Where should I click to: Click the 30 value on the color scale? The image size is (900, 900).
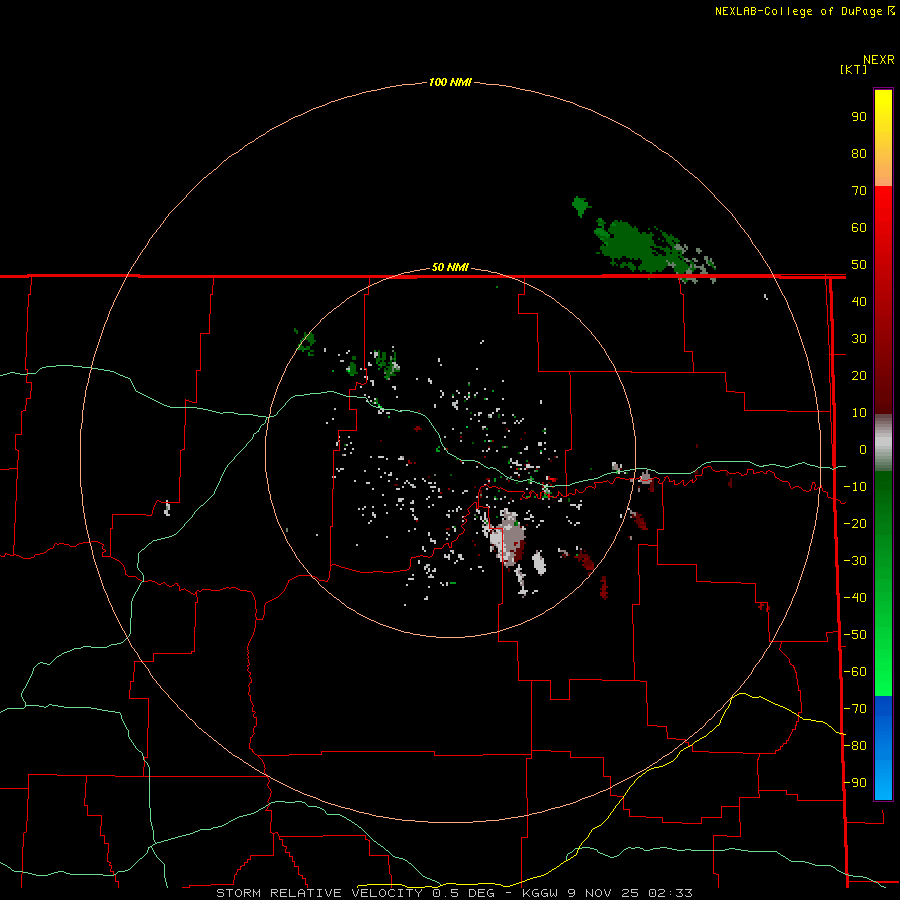click(859, 339)
